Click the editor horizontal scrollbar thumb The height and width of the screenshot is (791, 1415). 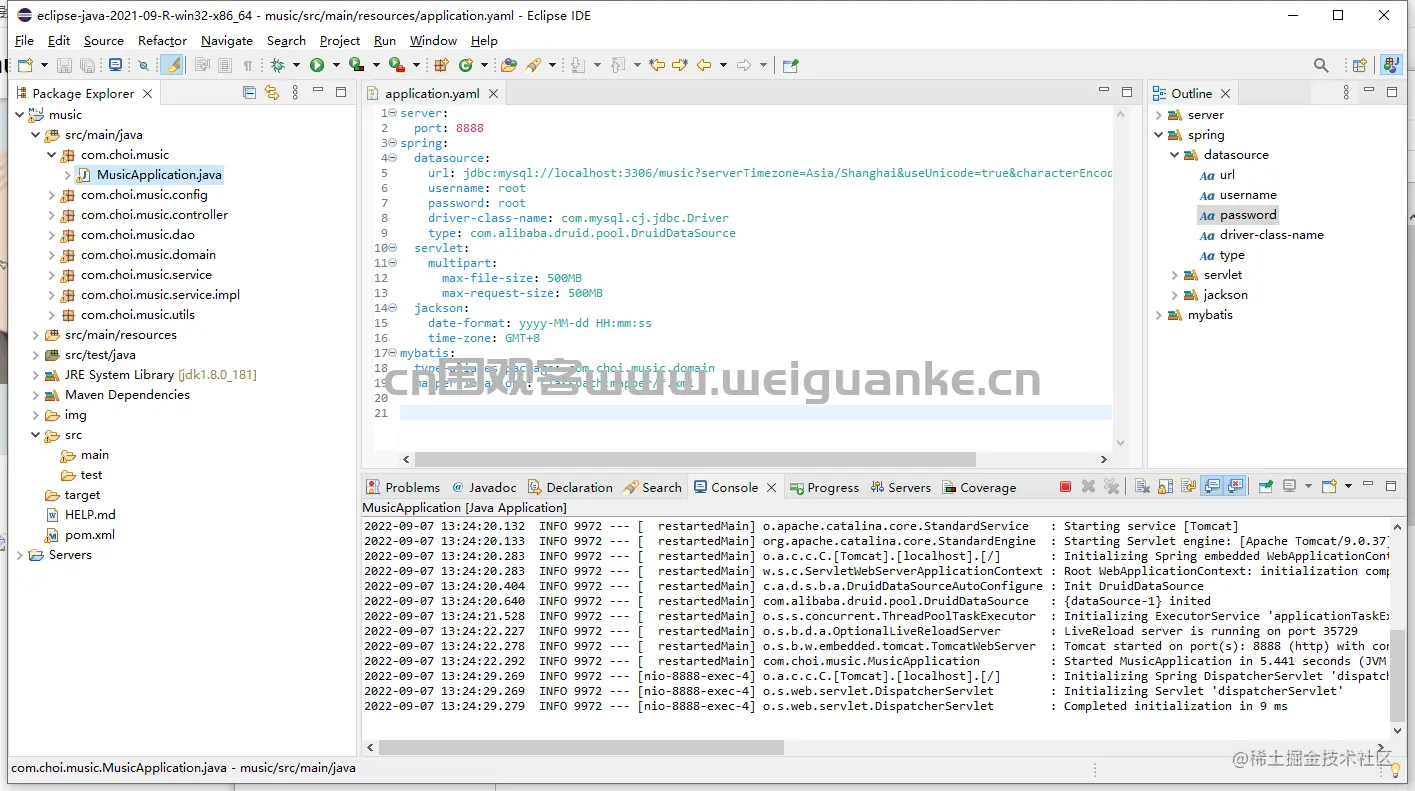[695, 460]
